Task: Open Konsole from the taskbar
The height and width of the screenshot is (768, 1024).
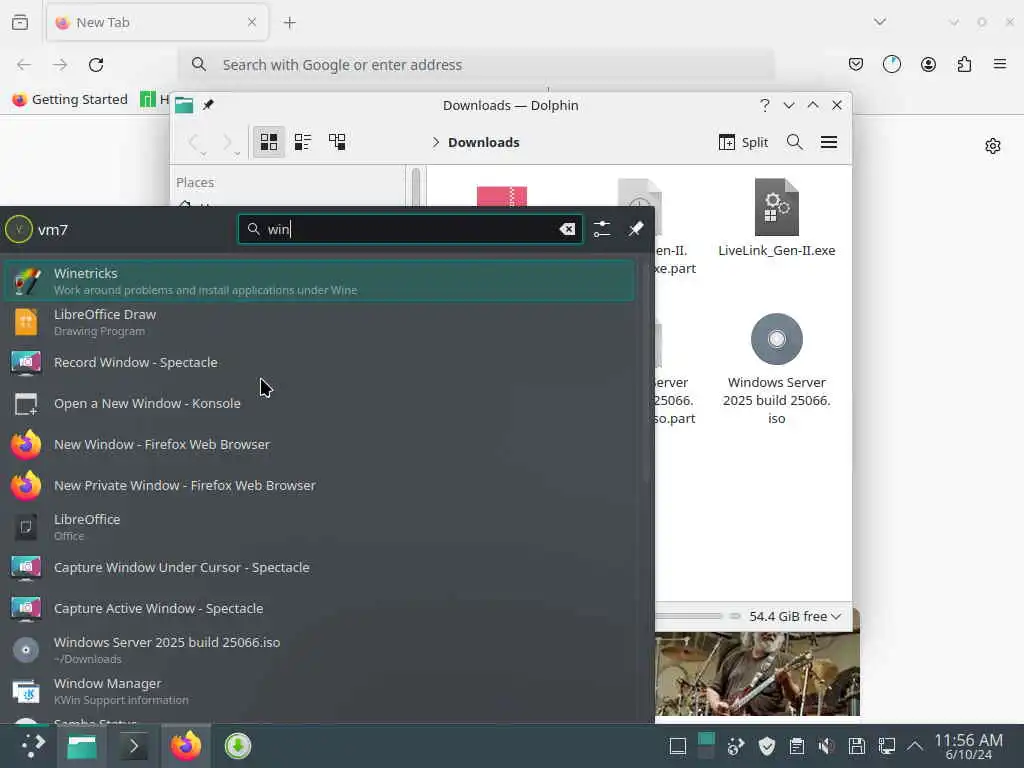Action: pos(134,746)
